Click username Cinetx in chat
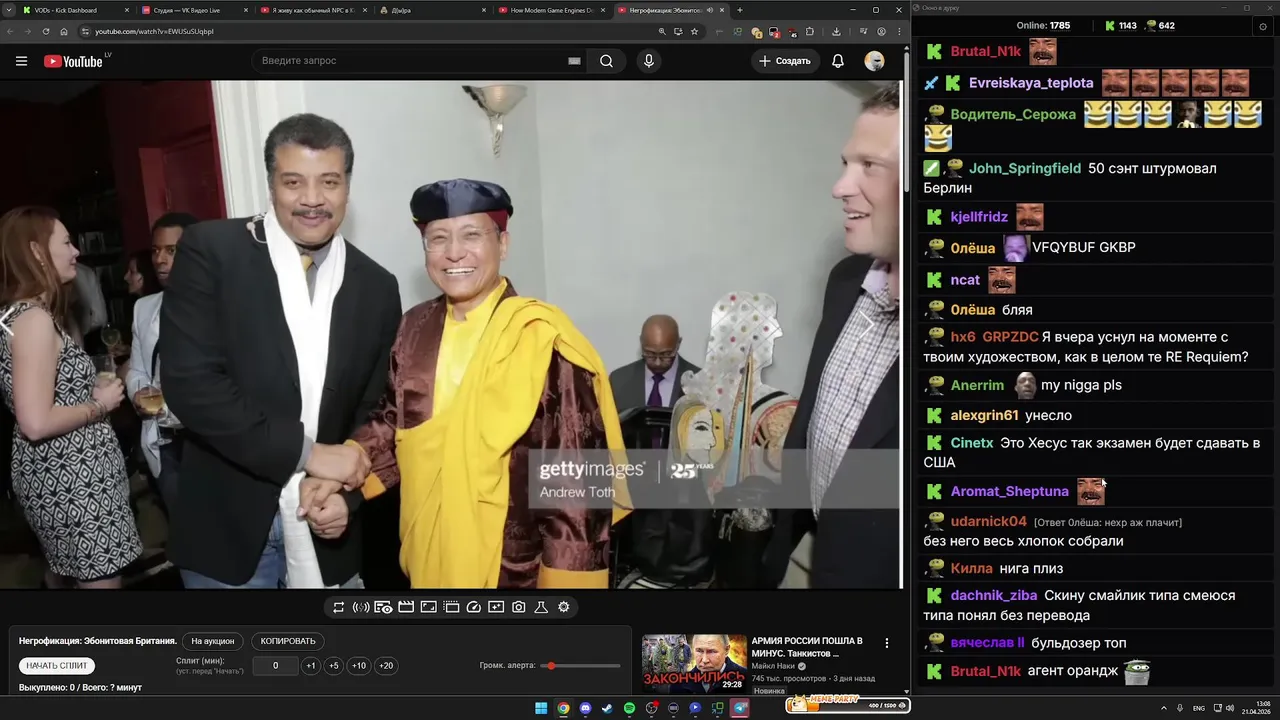 point(972,443)
